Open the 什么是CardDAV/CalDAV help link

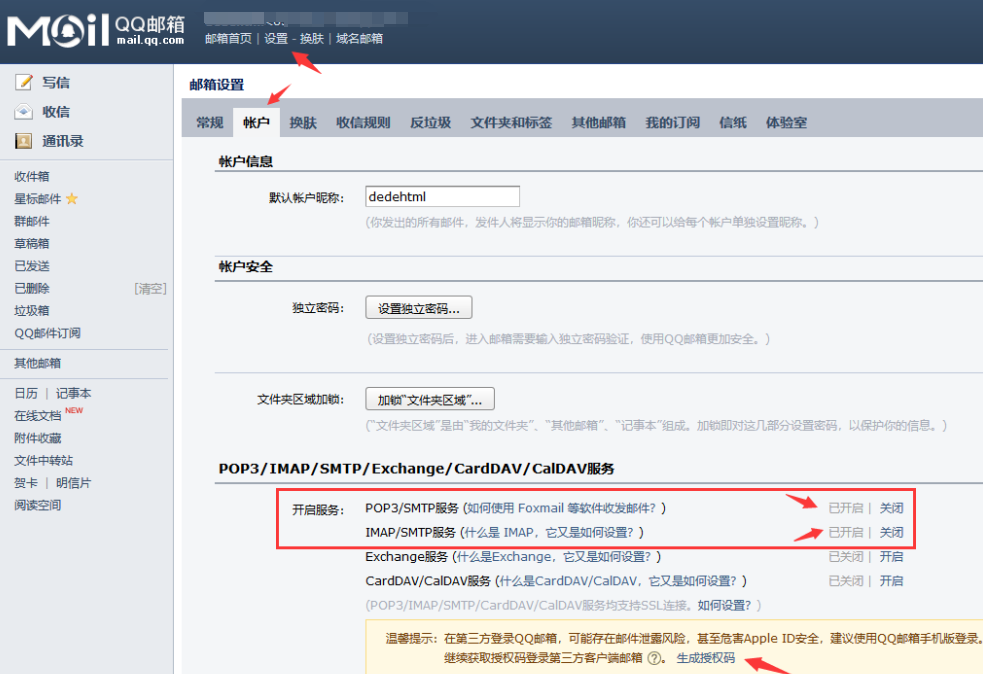coord(618,581)
